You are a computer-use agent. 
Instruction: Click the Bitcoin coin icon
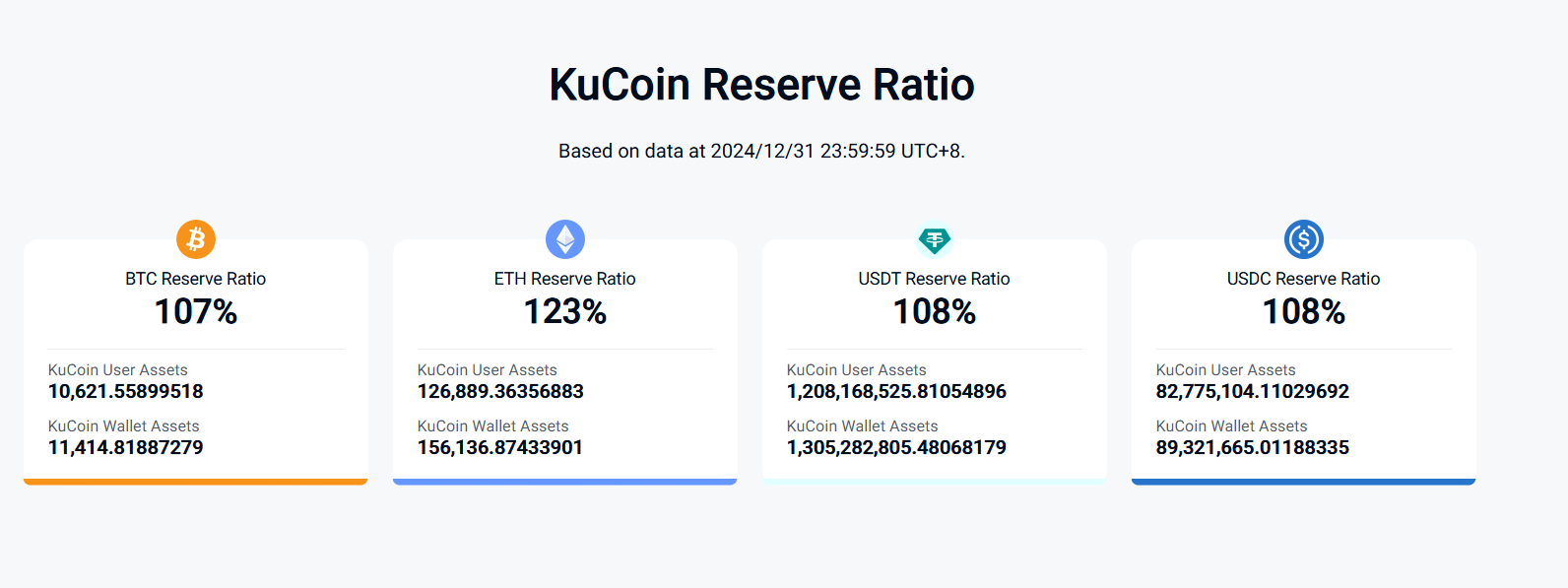[196, 239]
